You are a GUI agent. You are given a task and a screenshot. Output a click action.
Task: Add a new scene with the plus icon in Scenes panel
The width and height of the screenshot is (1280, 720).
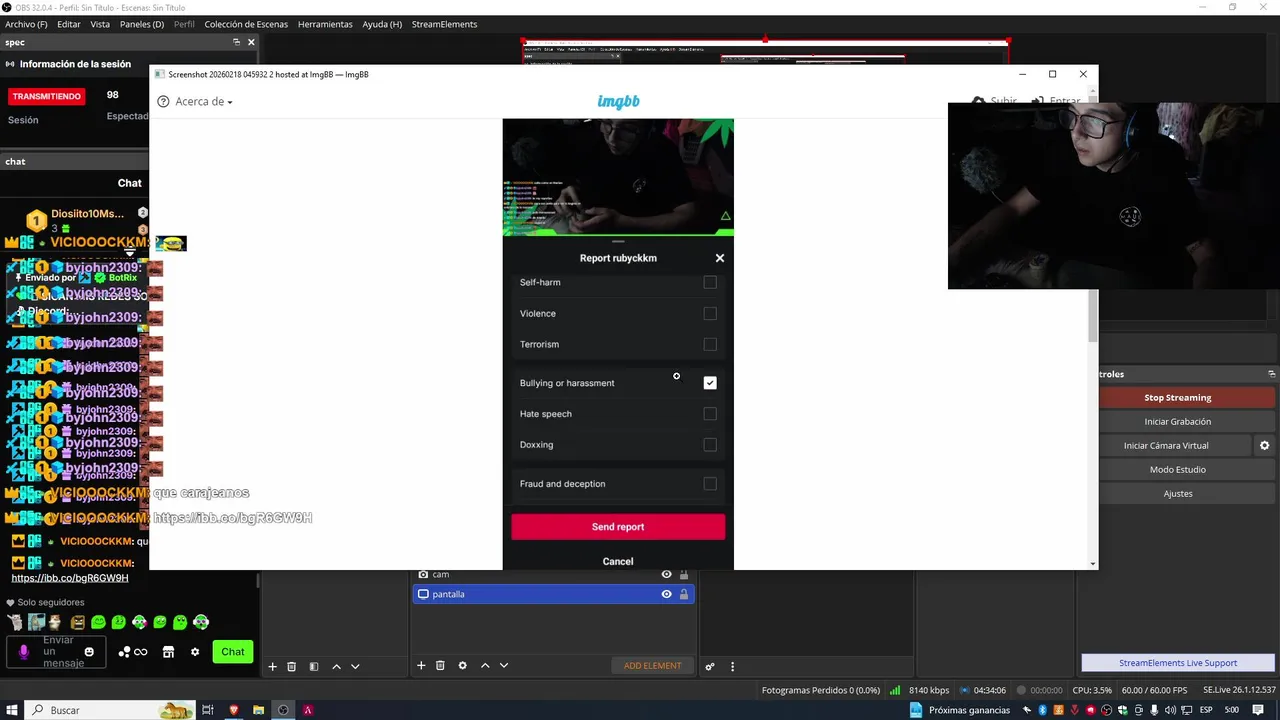pyautogui.click(x=272, y=666)
